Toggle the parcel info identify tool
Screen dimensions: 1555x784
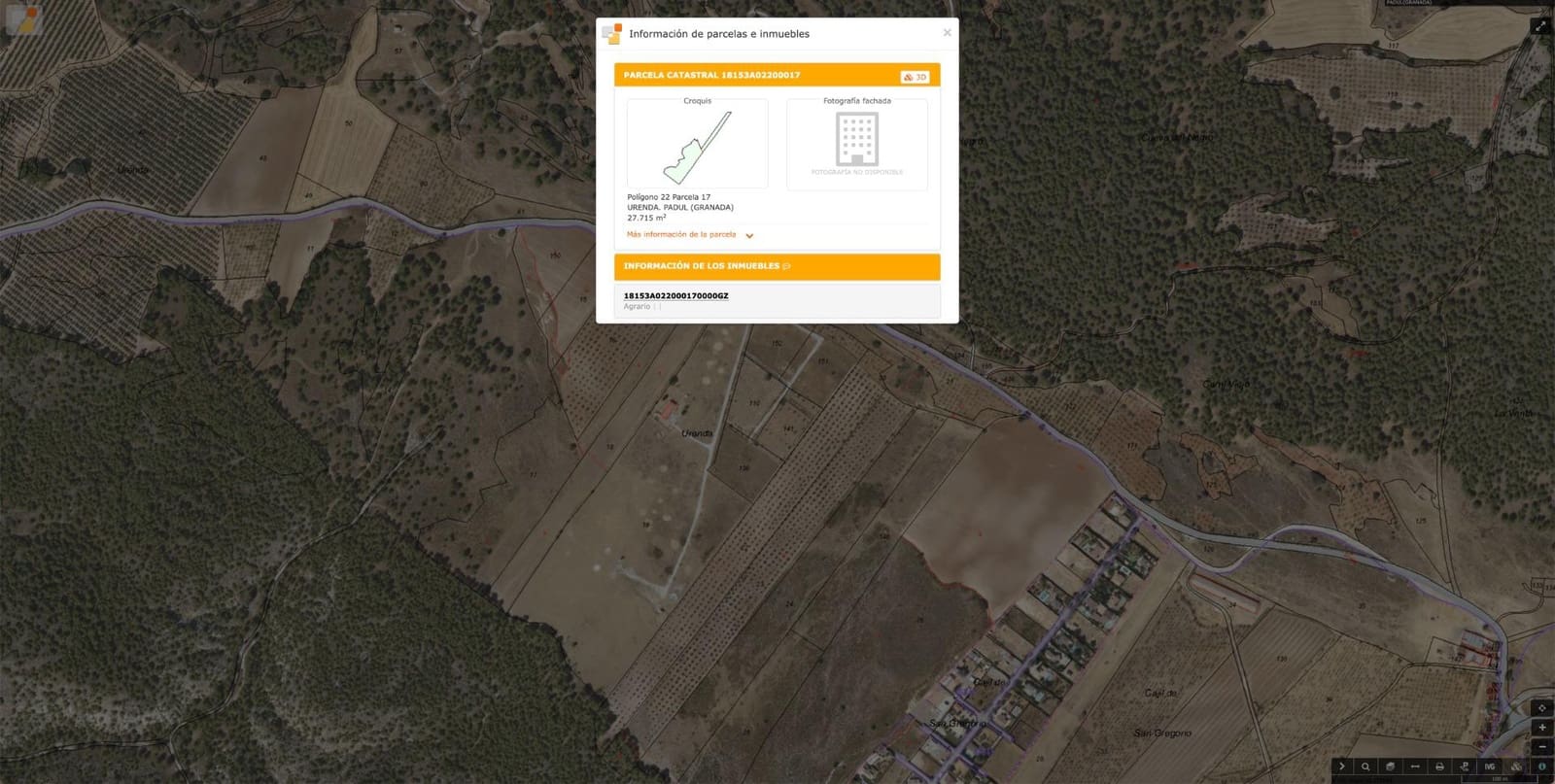tap(1541, 767)
